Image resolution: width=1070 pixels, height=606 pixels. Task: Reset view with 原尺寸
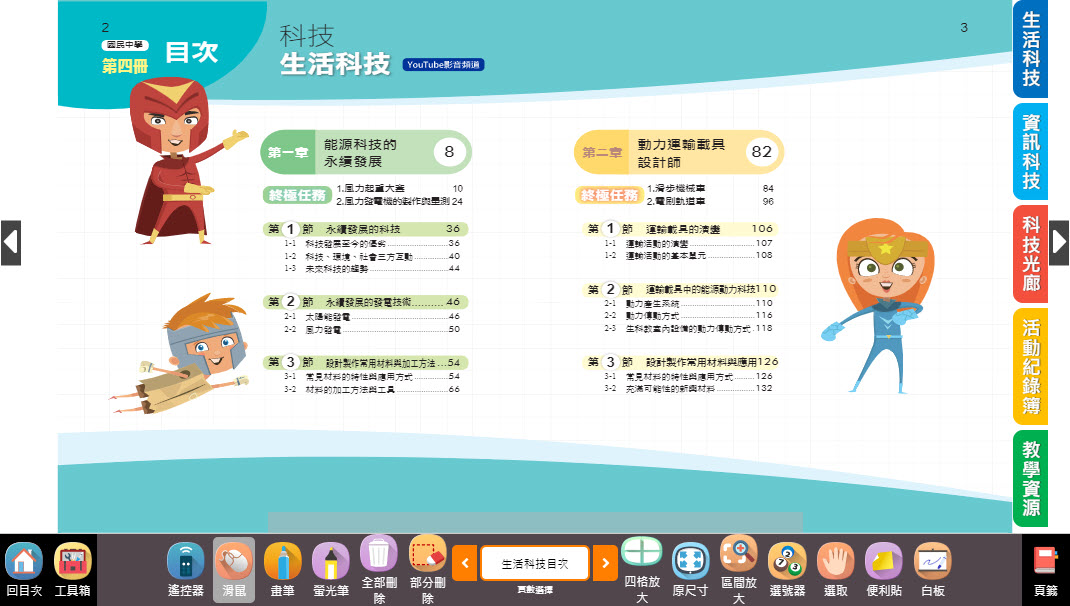point(691,570)
